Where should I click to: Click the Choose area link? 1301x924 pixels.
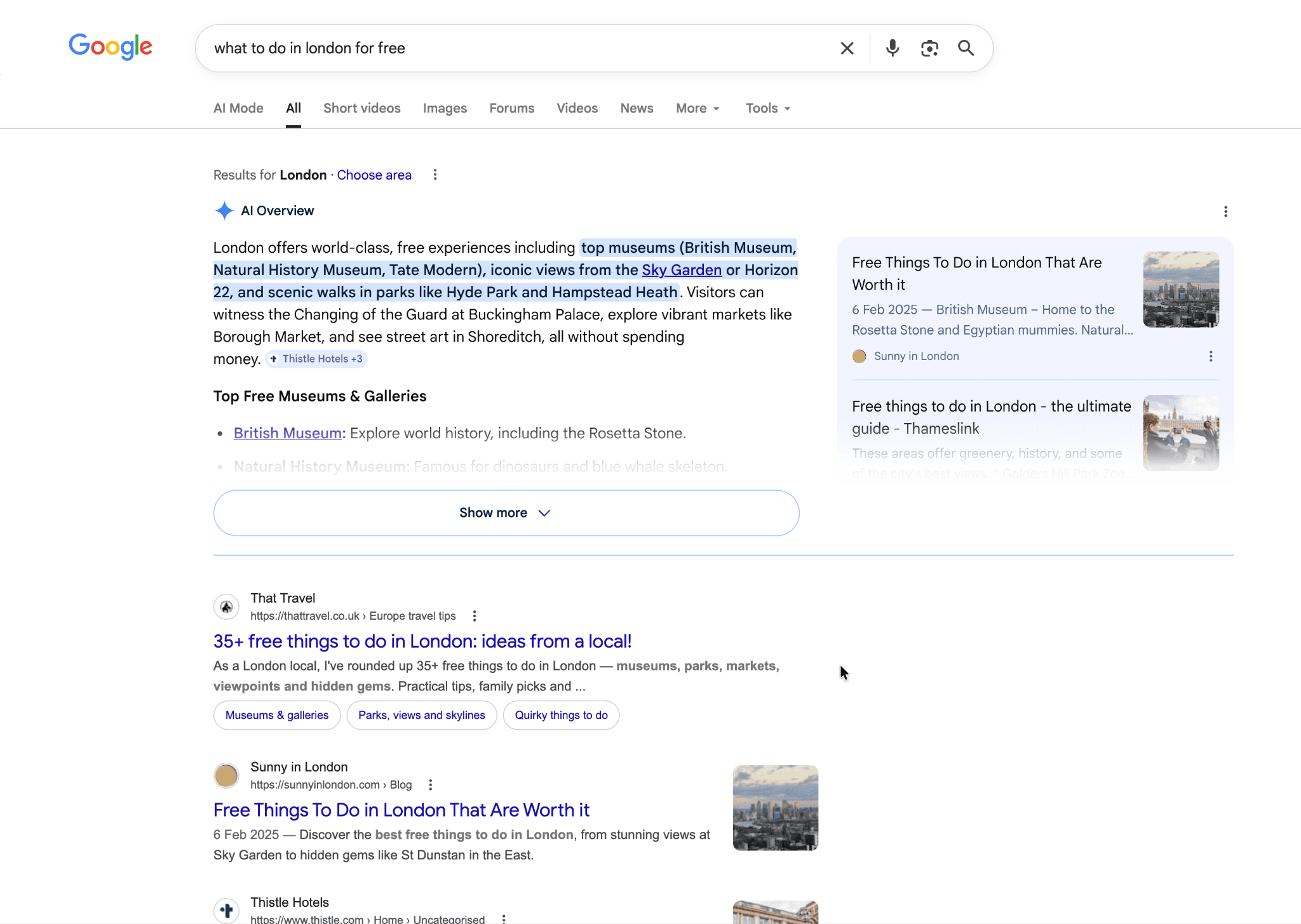(374, 175)
